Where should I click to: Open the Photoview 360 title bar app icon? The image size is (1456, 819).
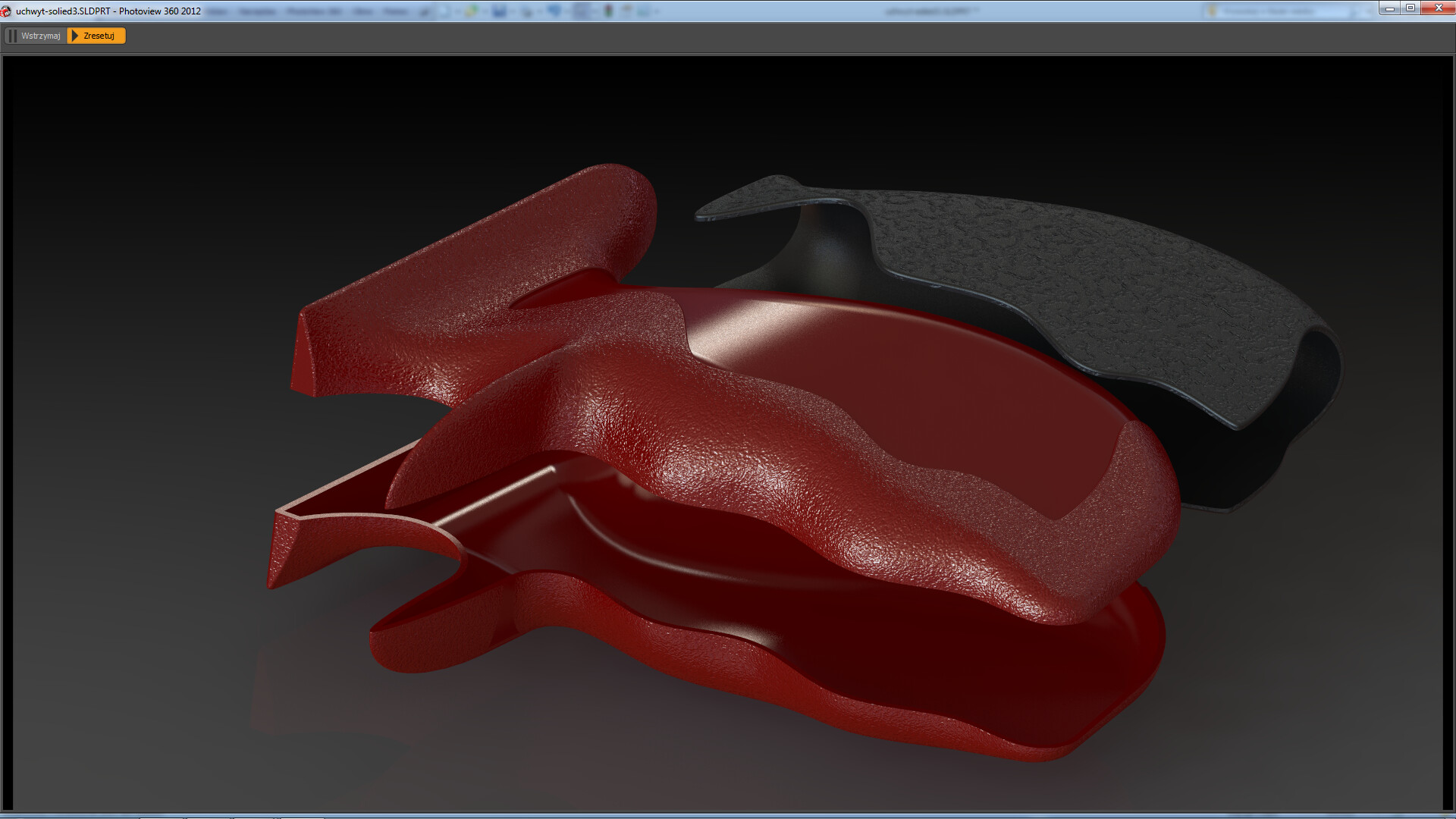[x=6, y=11]
